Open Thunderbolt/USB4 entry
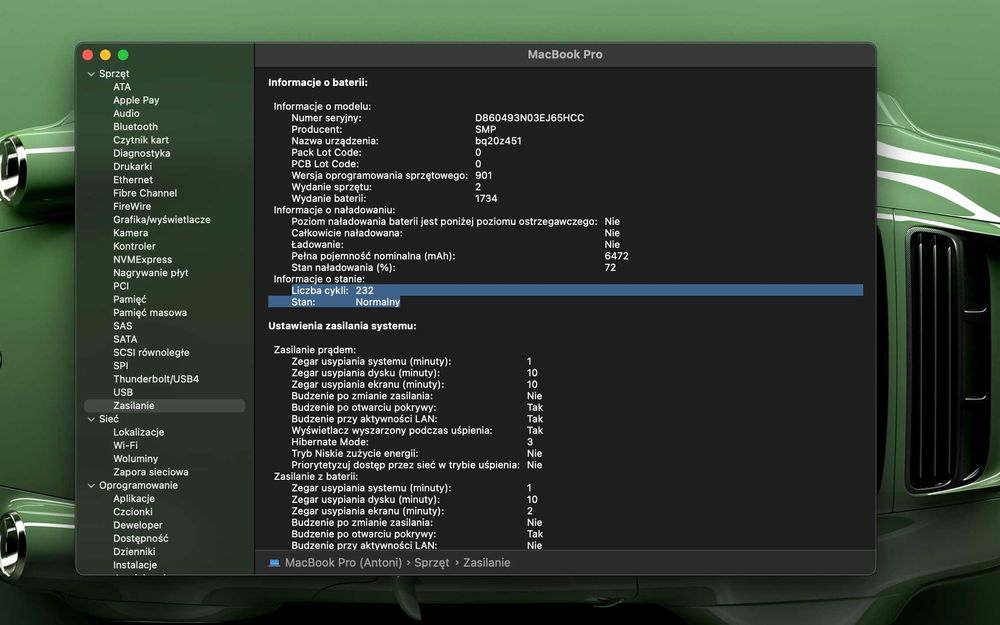Screen dimensions: 1000x625 point(156,379)
